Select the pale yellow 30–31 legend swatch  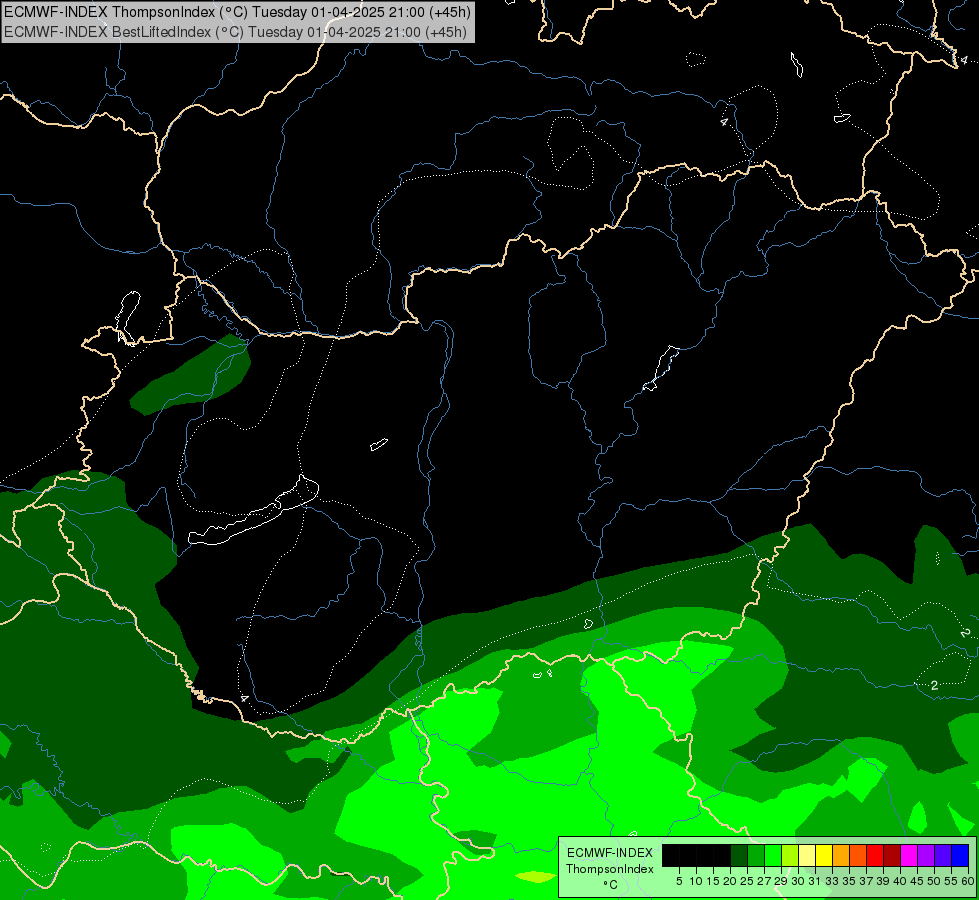click(x=807, y=855)
